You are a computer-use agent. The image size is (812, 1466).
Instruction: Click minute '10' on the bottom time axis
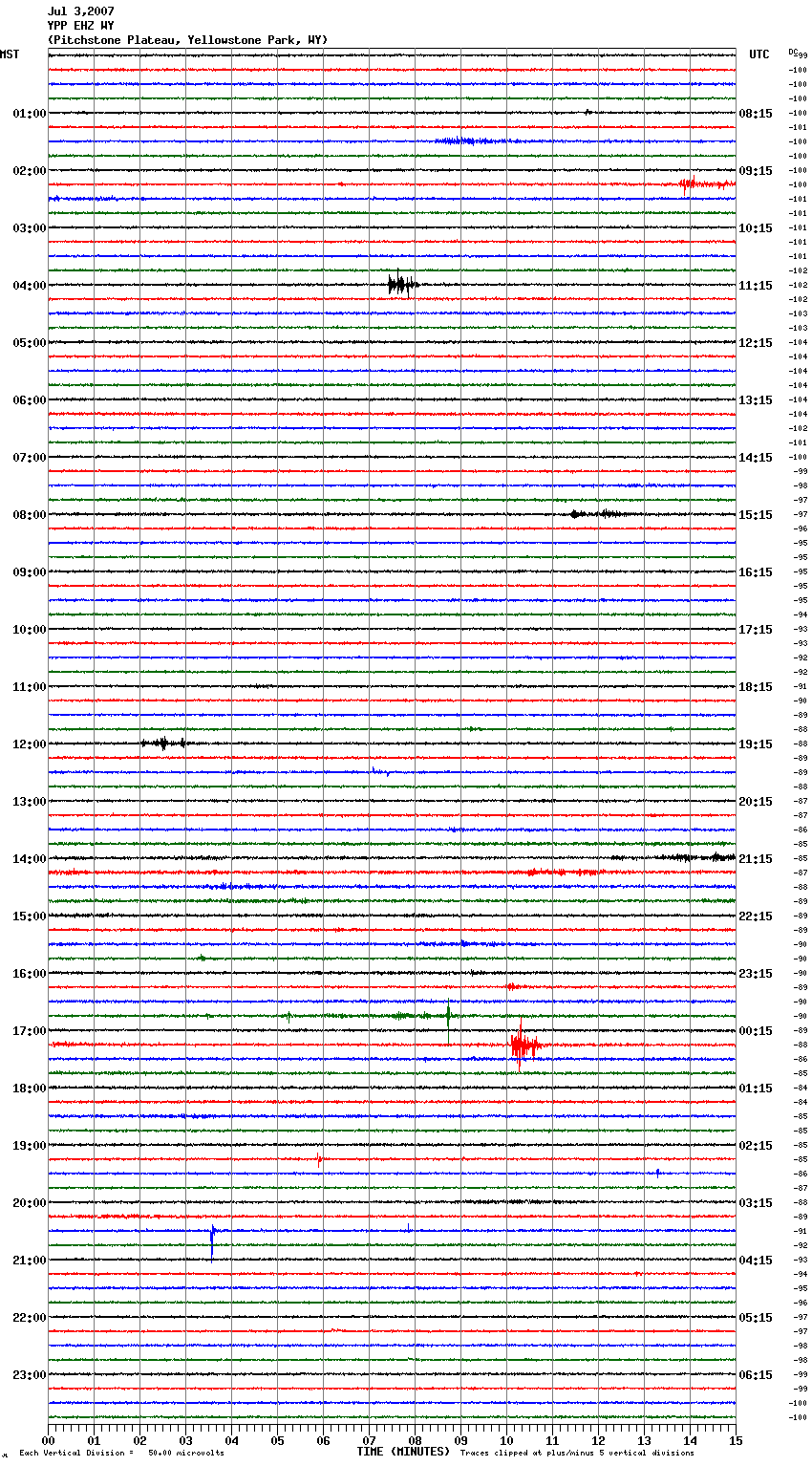click(506, 1440)
